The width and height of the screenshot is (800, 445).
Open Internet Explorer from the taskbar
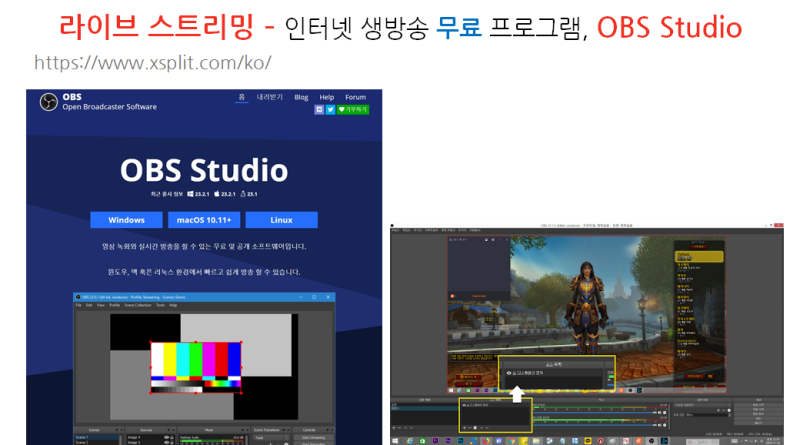tap(410, 440)
